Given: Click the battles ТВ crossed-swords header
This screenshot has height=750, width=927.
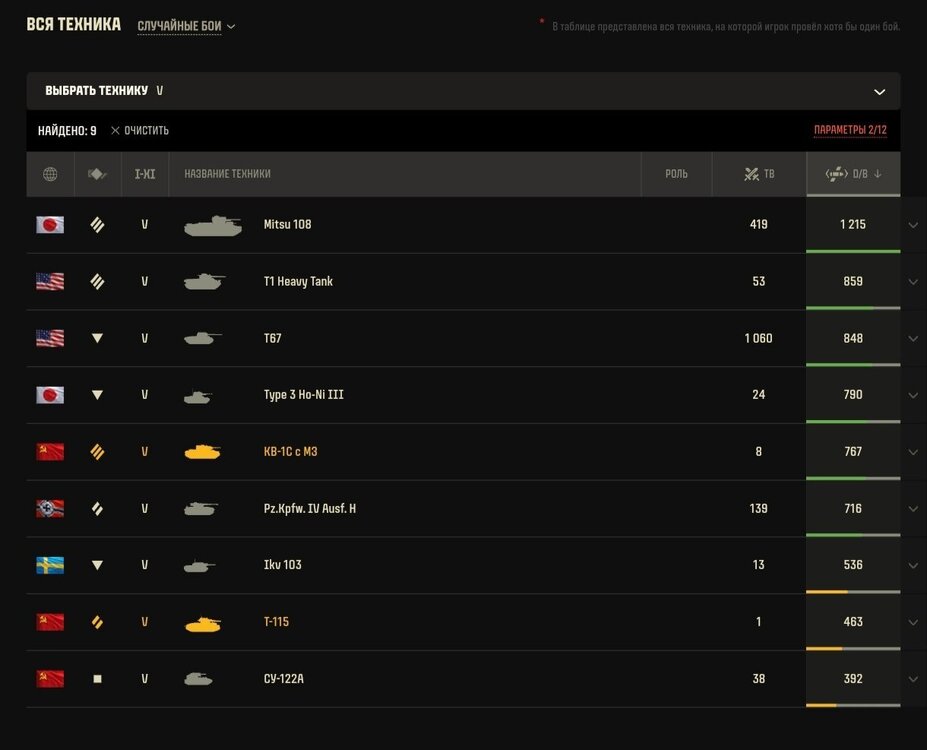Looking at the screenshot, I should (759, 174).
